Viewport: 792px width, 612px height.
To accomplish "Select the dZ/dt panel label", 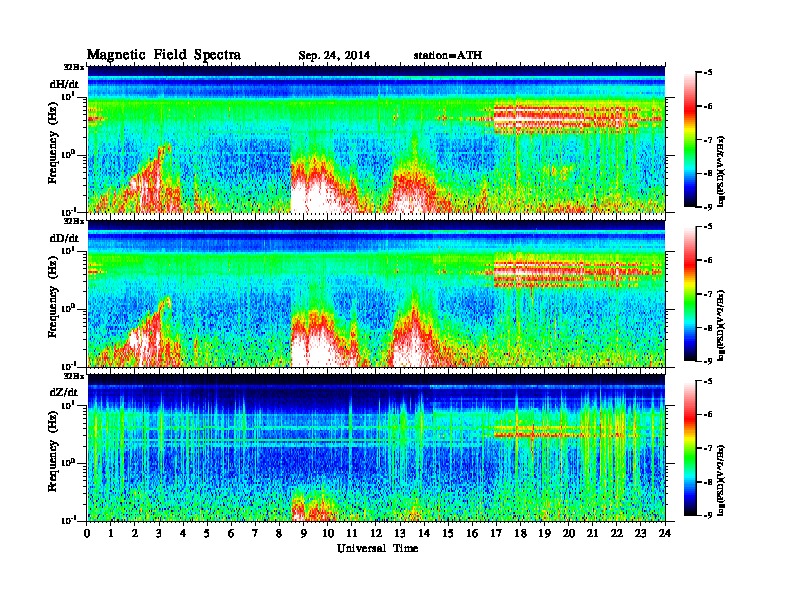I will tap(64, 392).
